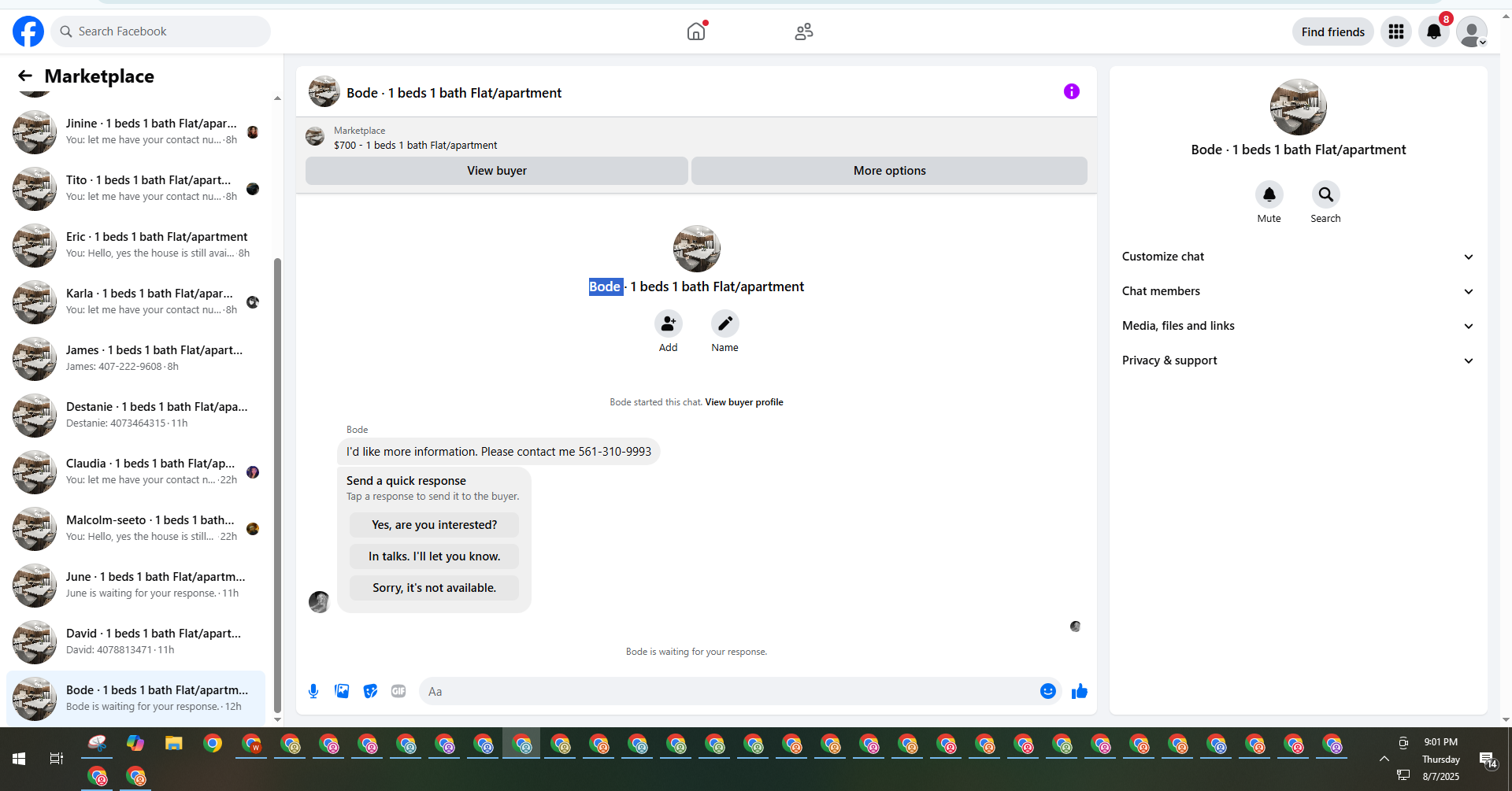Expand the Chat members section
This screenshot has height=791, width=1512.
pos(1299,291)
